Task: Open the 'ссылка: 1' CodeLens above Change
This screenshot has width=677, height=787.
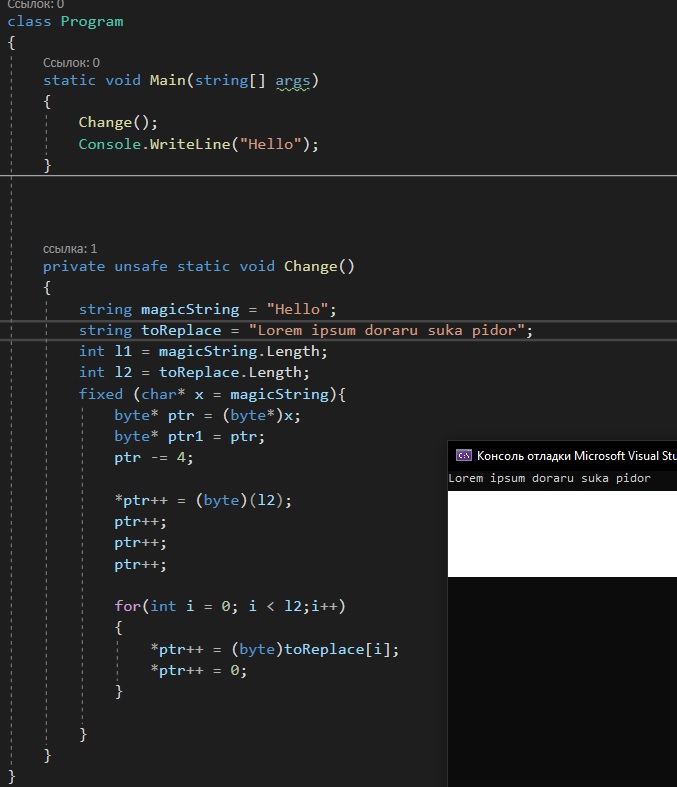Action: (70, 248)
